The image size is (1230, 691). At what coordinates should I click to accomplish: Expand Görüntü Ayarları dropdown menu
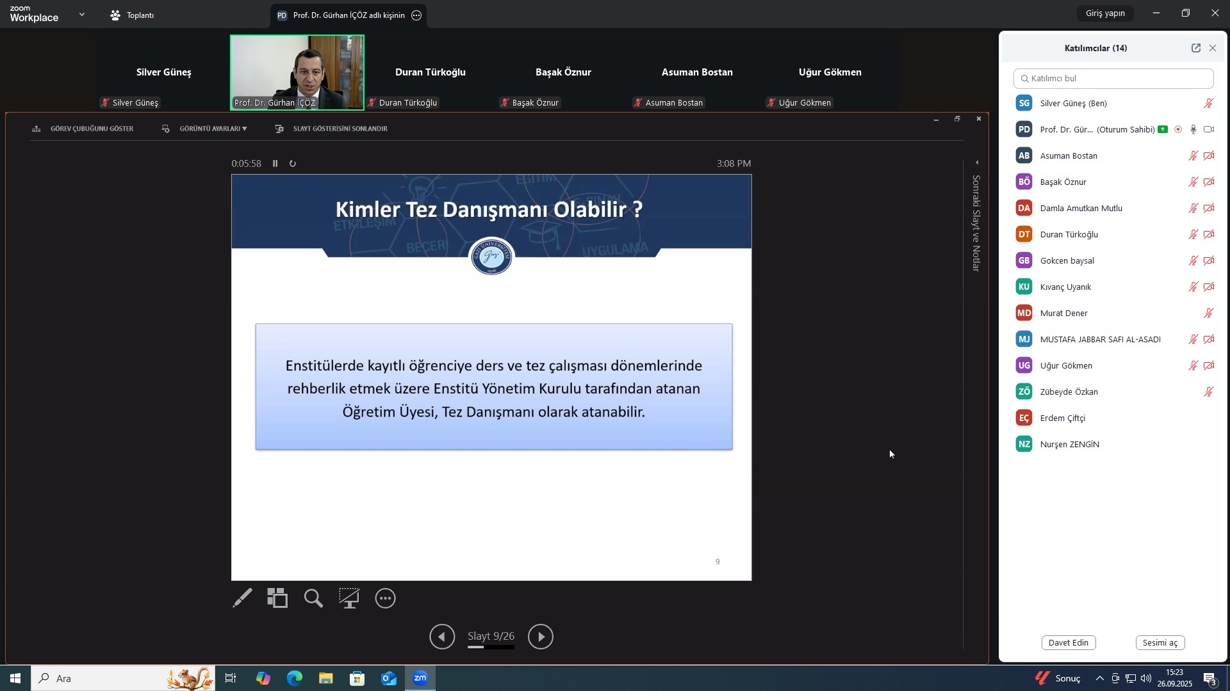(x=204, y=129)
